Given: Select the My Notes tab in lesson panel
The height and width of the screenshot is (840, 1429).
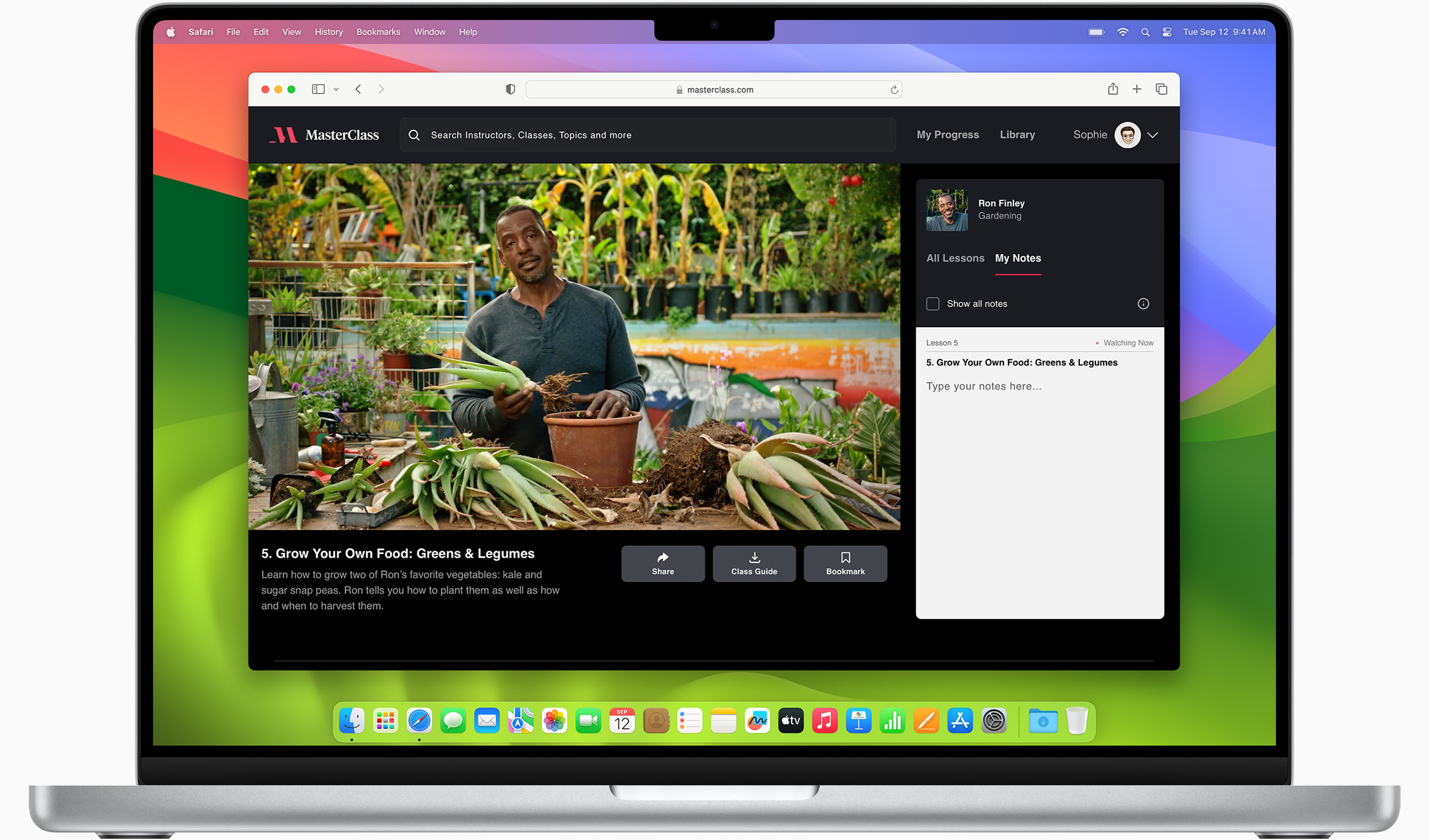Looking at the screenshot, I should [1018, 258].
